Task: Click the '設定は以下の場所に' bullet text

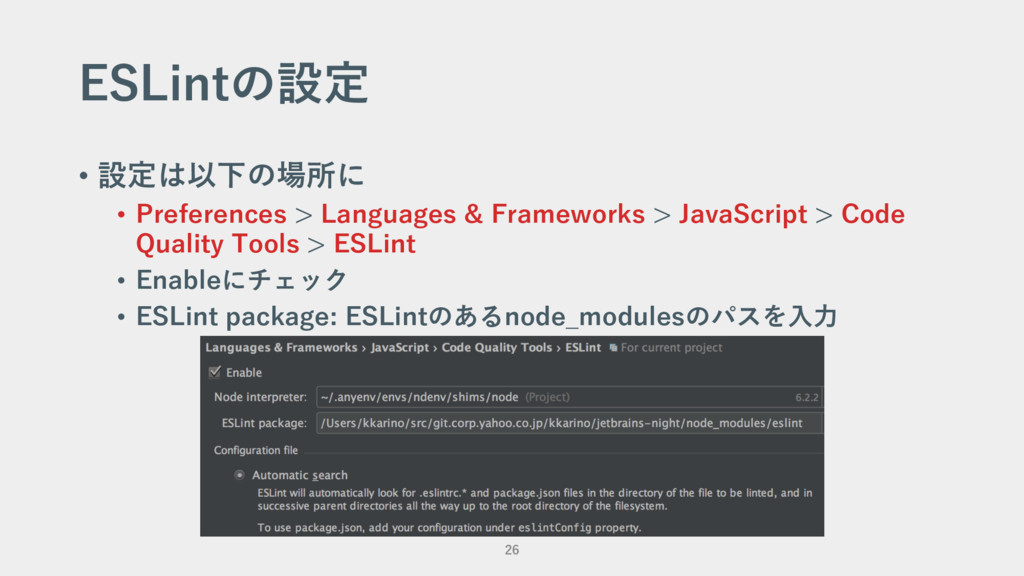Action: pyautogui.click(x=231, y=175)
